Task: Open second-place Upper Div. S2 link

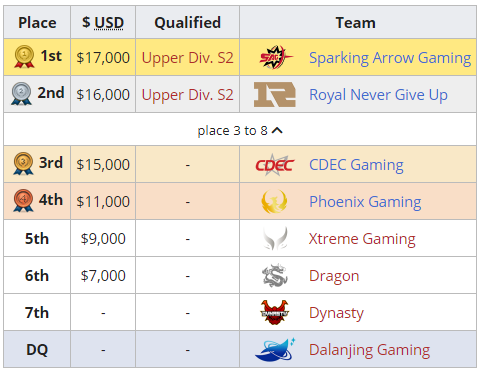Action: [x=188, y=95]
